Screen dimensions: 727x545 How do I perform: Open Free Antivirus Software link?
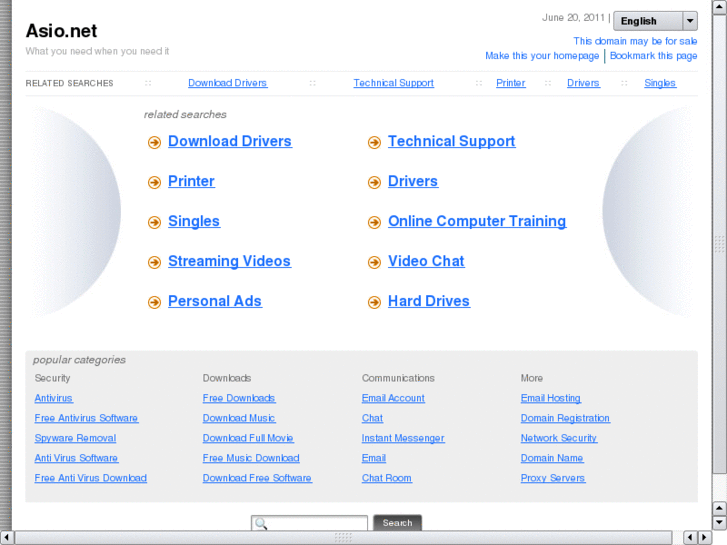tap(86, 418)
